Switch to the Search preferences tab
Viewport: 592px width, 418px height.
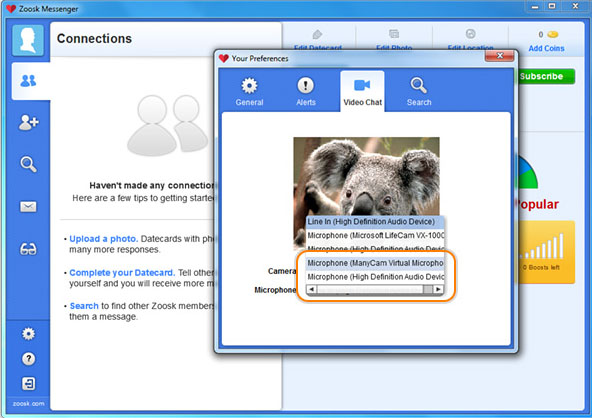(x=419, y=92)
